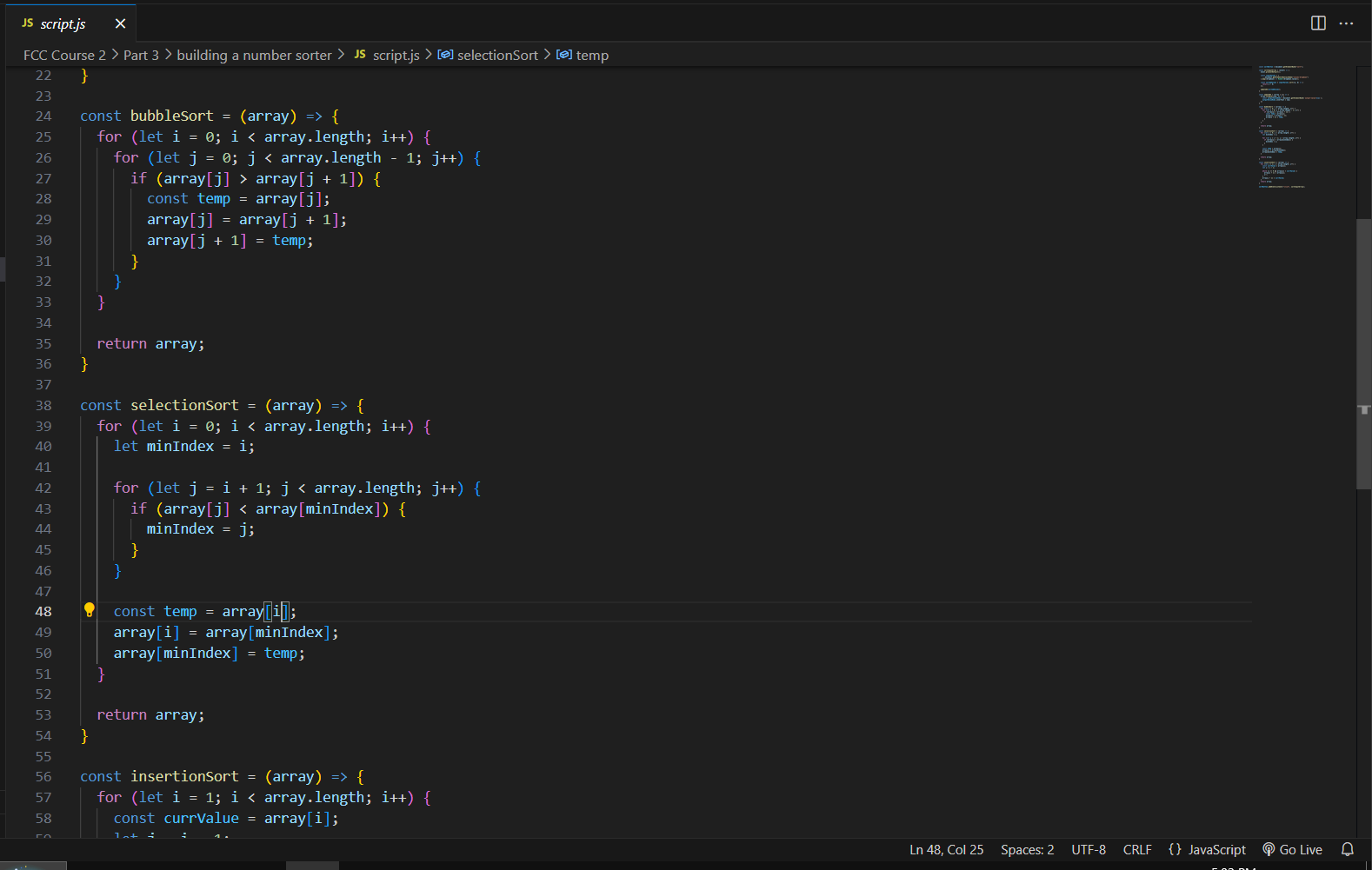Click the lightbulb code action icon
1372x870 pixels.
pyautogui.click(x=89, y=610)
